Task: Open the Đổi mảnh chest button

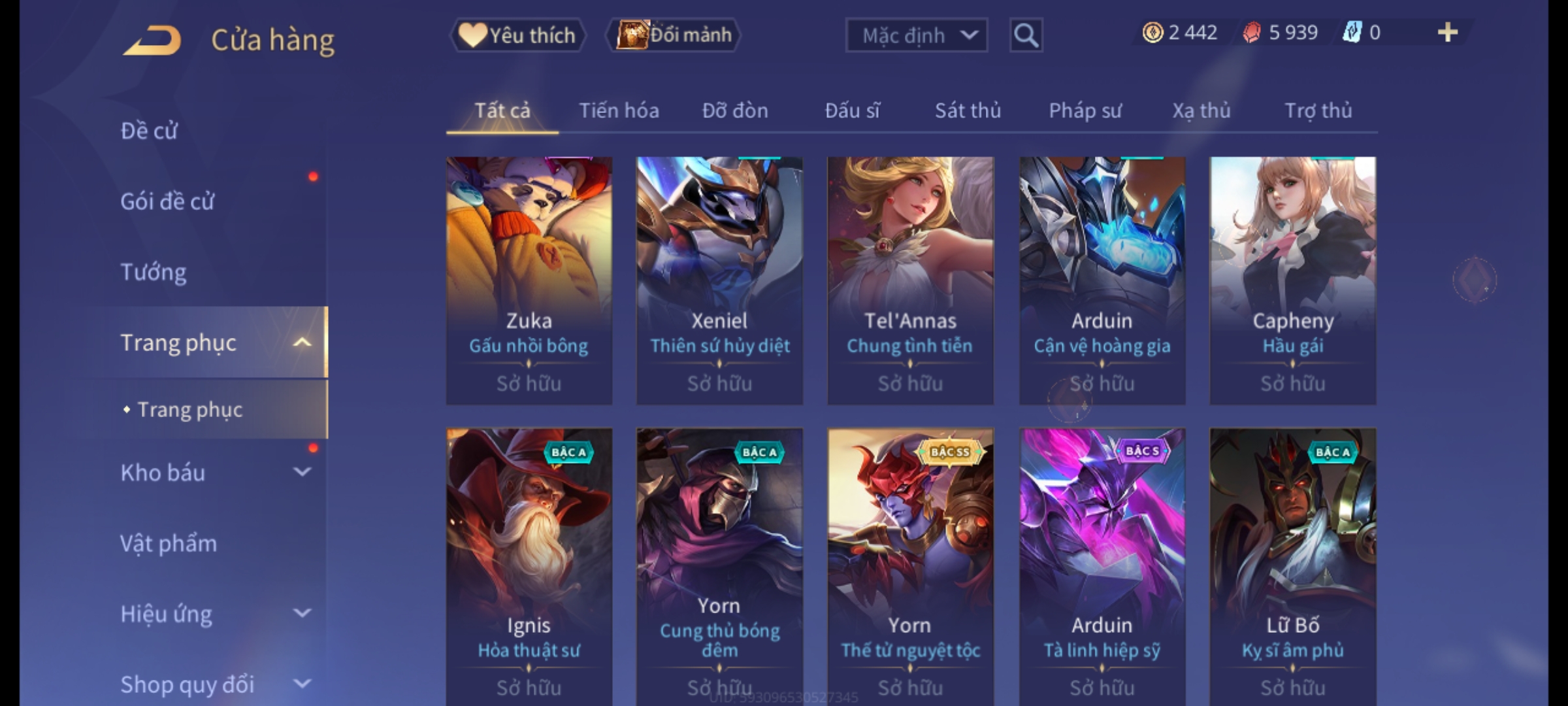Action: point(674,35)
